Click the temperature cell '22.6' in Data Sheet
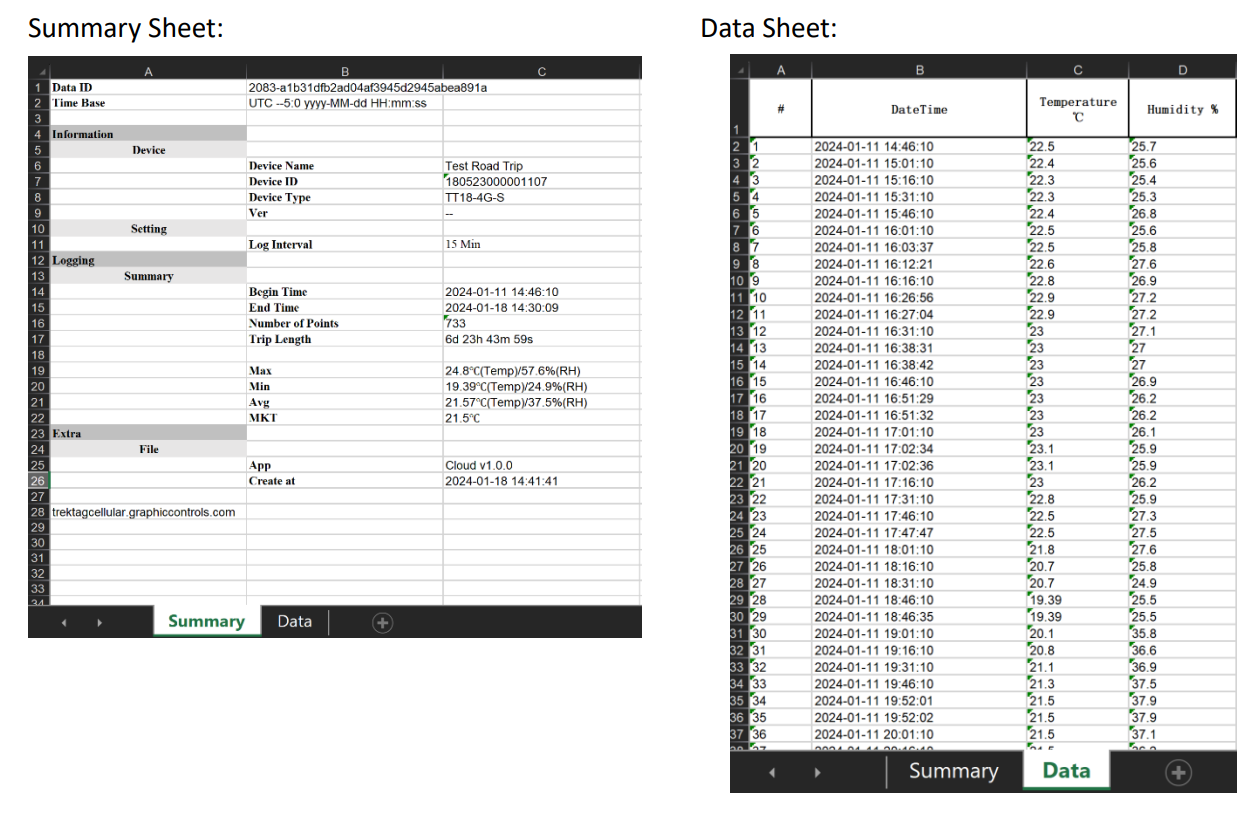This screenshot has width=1255, height=828. tap(1078, 264)
